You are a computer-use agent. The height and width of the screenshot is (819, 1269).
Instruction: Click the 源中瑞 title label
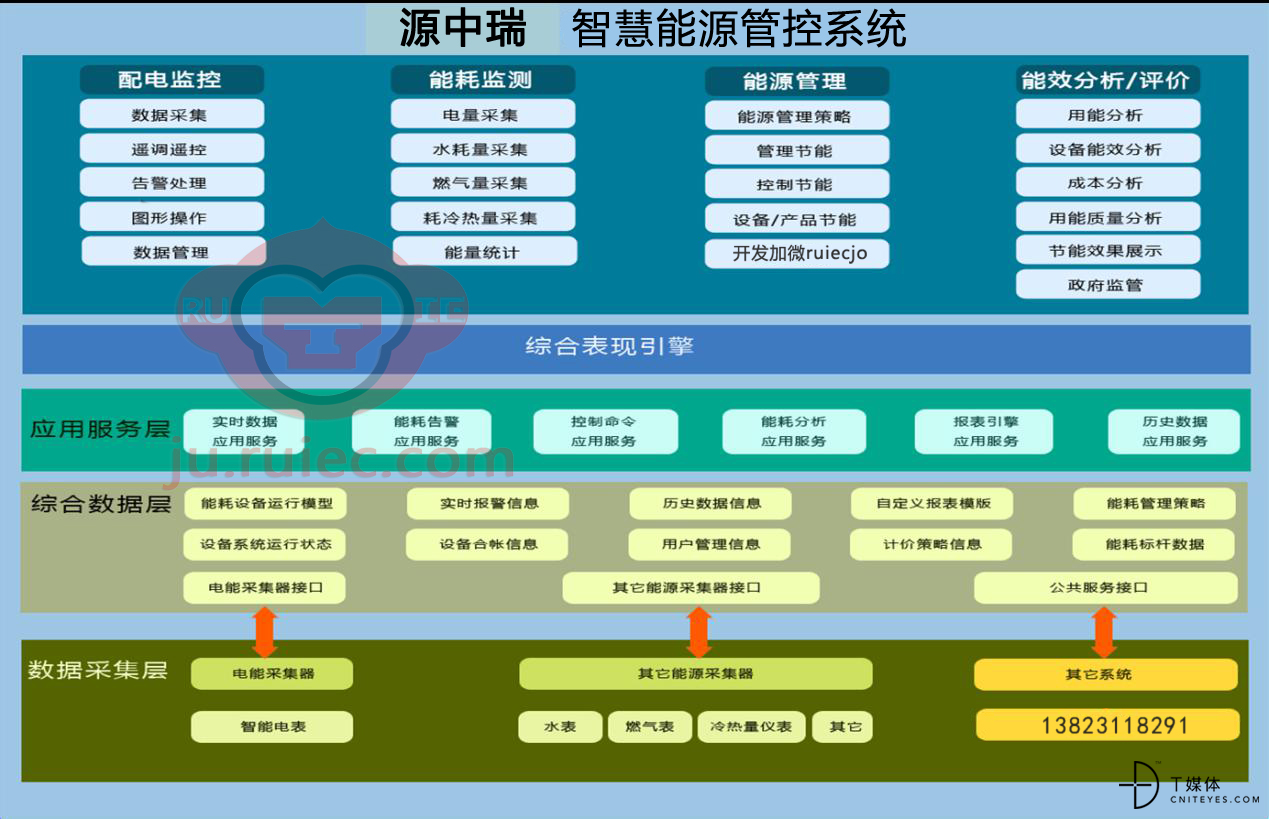[x=462, y=29]
